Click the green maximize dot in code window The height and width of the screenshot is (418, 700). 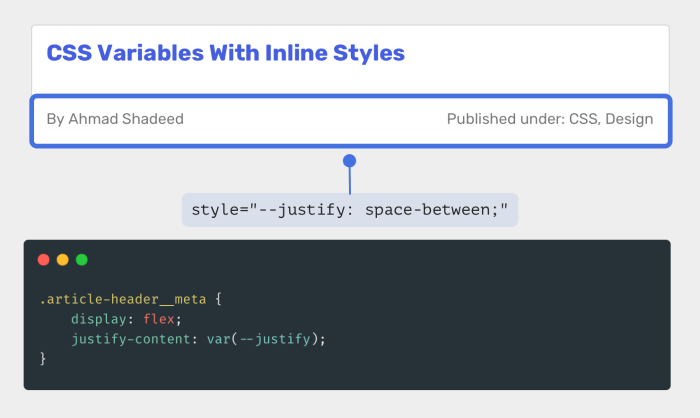[82, 260]
